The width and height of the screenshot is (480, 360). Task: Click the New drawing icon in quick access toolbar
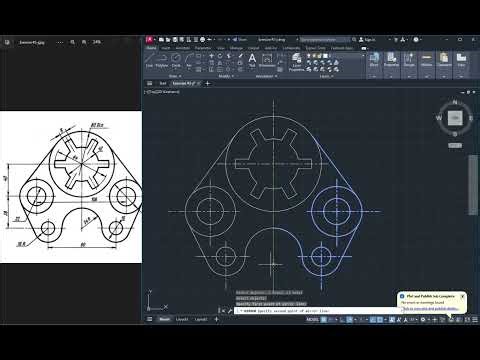tap(161, 40)
